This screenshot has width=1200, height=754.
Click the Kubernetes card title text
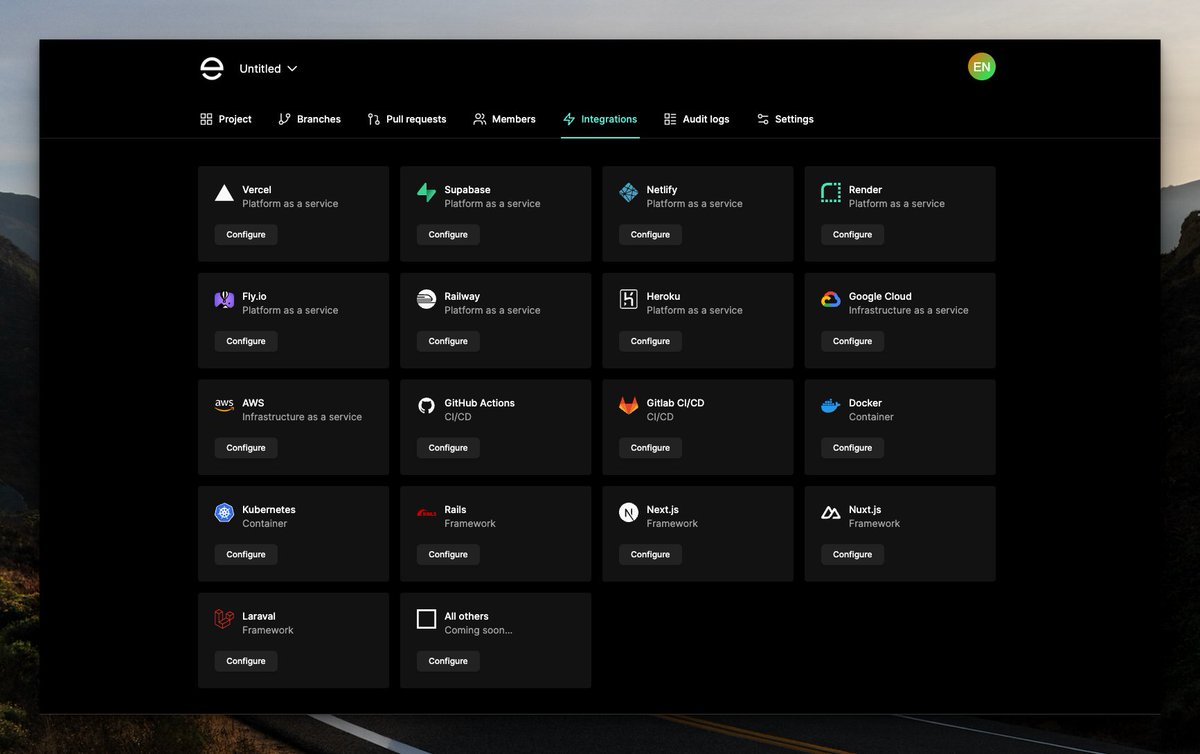pyautogui.click(x=269, y=510)
